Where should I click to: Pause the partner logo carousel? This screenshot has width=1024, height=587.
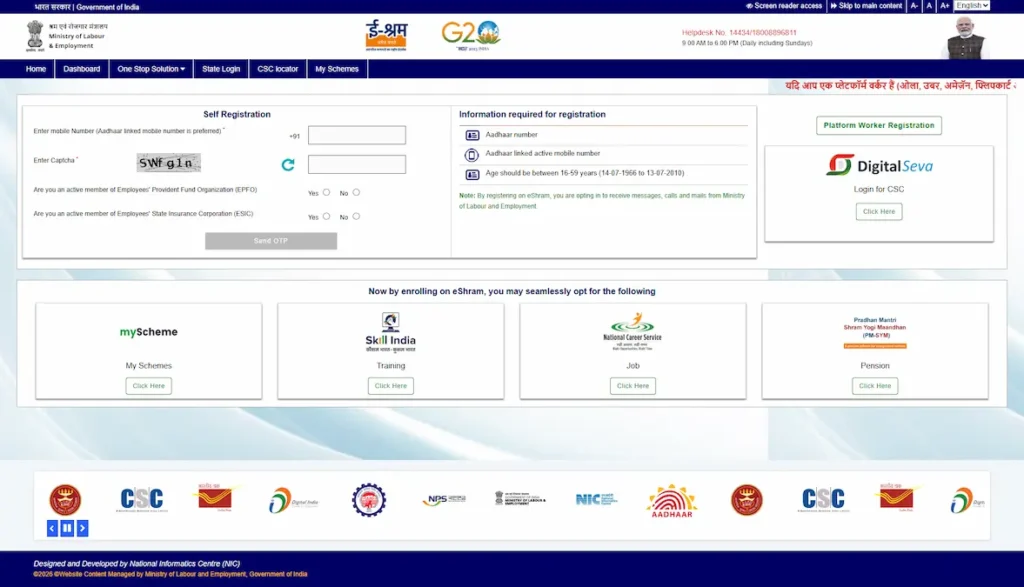(67, 528)
